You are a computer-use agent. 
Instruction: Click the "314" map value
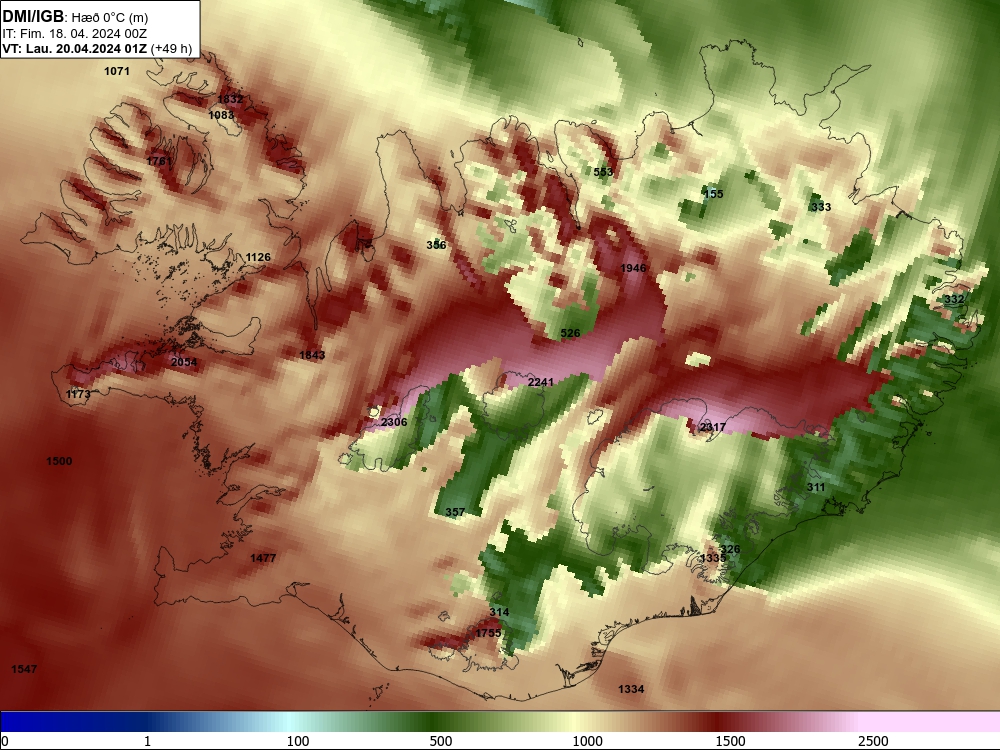click(x=499, y=612)
